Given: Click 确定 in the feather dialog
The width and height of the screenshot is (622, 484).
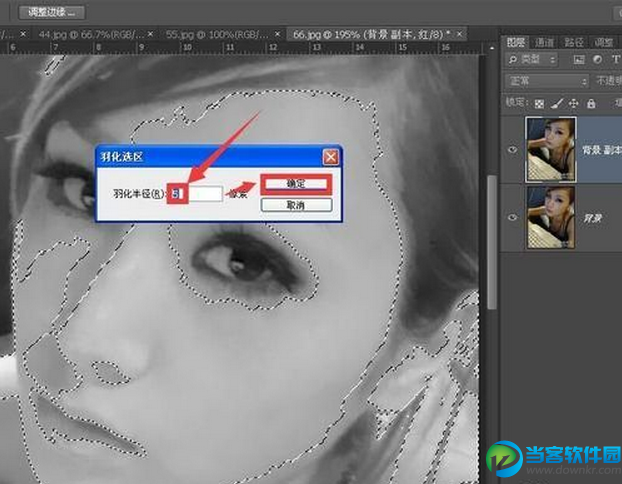Looking at the screenshot, I should pyautogui.click(x=296, y=184).
